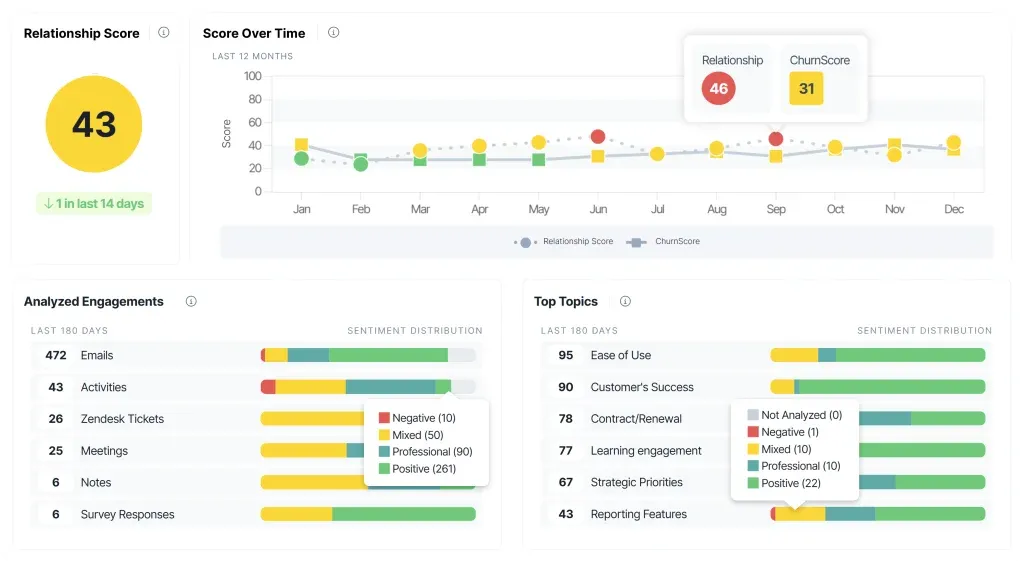
Task: Click the yellow Mixed (10) legend swatch
Action: point(753,449)
